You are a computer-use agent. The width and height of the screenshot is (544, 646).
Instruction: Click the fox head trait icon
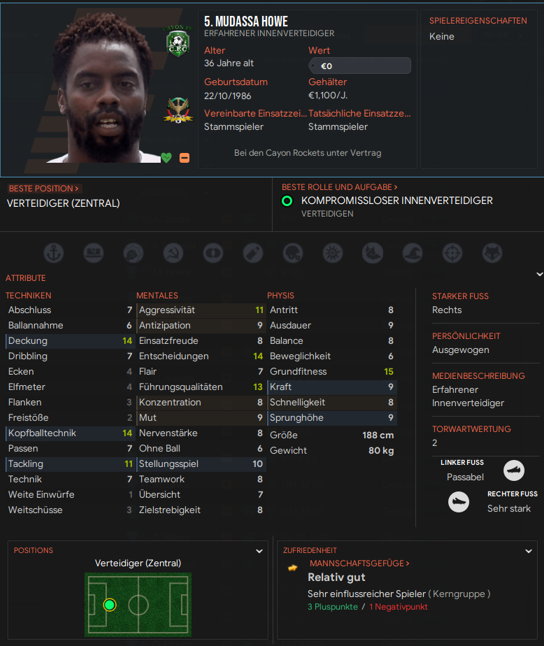point(492,253)
